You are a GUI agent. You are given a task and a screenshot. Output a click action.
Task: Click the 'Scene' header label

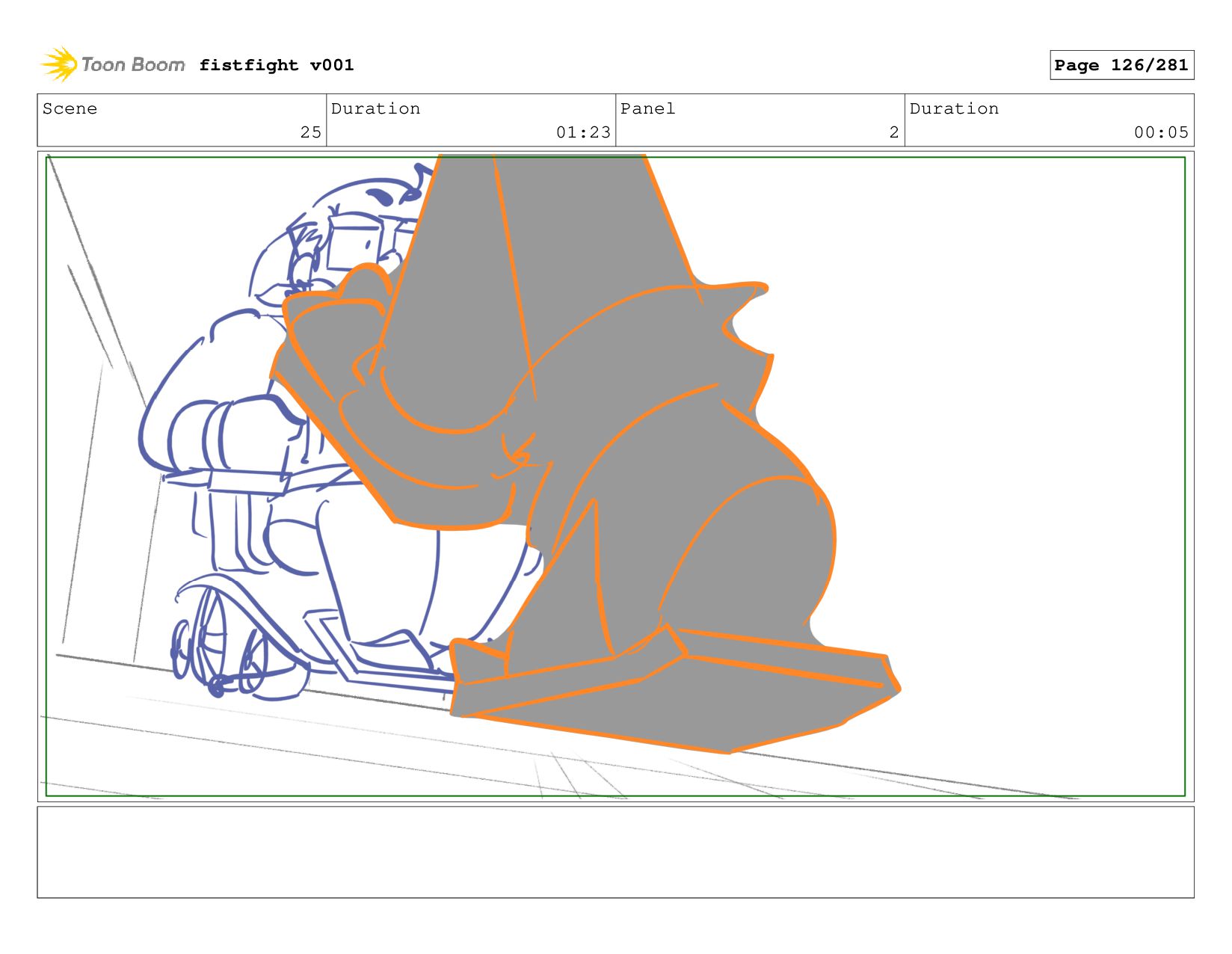click(x=70, y=108)
